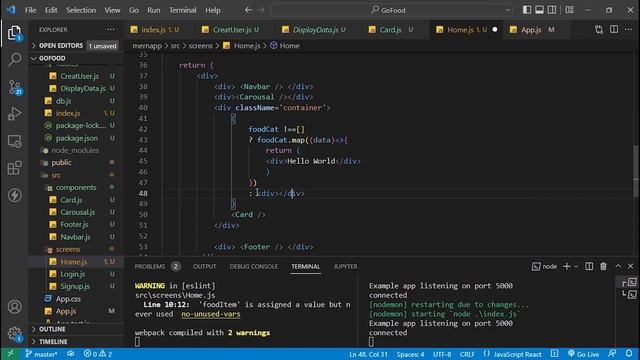This screenshot has width=640, height=360.
Task: Kill terminal with trash icon
Action: tap(603, 266)
